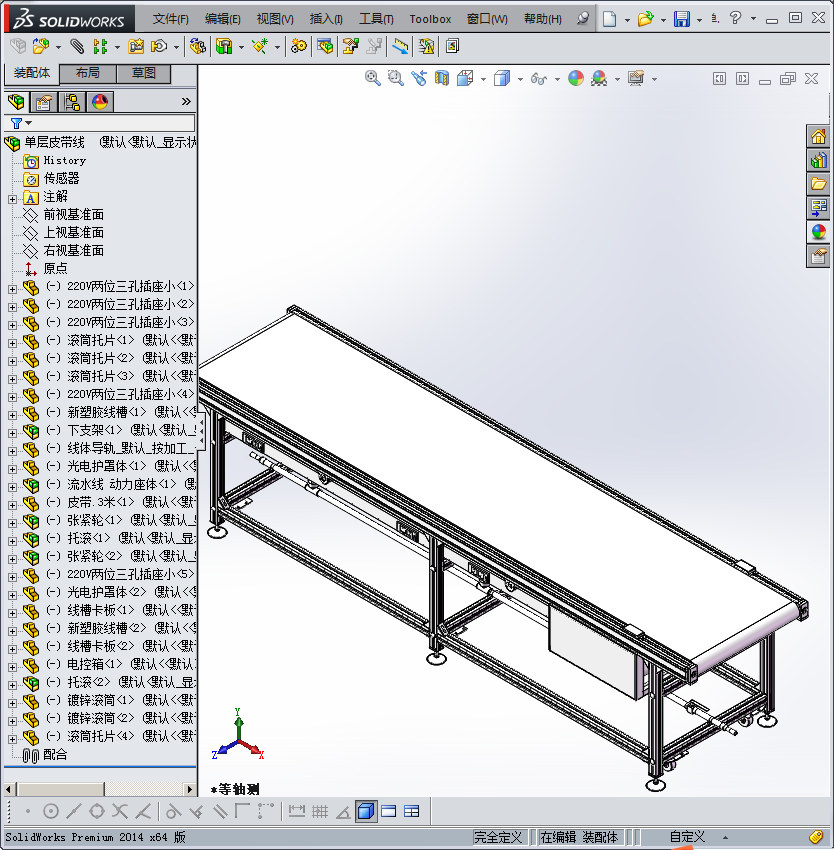The image size is (834, 850).
Task: Click the SolidWorks Resources home icon
Action: tap(818, 136)
